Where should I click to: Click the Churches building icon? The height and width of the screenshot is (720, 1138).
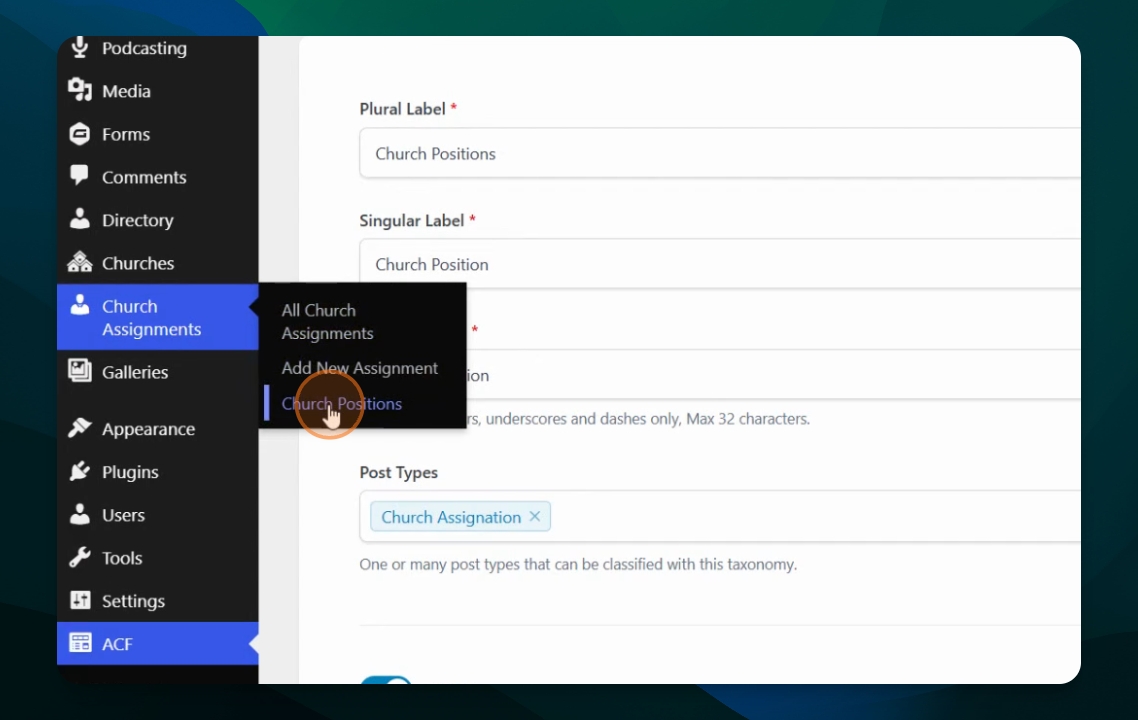(80, 261)
